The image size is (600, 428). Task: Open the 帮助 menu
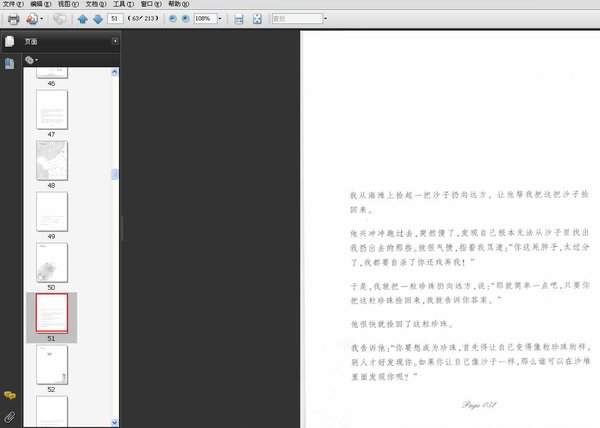coord(178,4)
